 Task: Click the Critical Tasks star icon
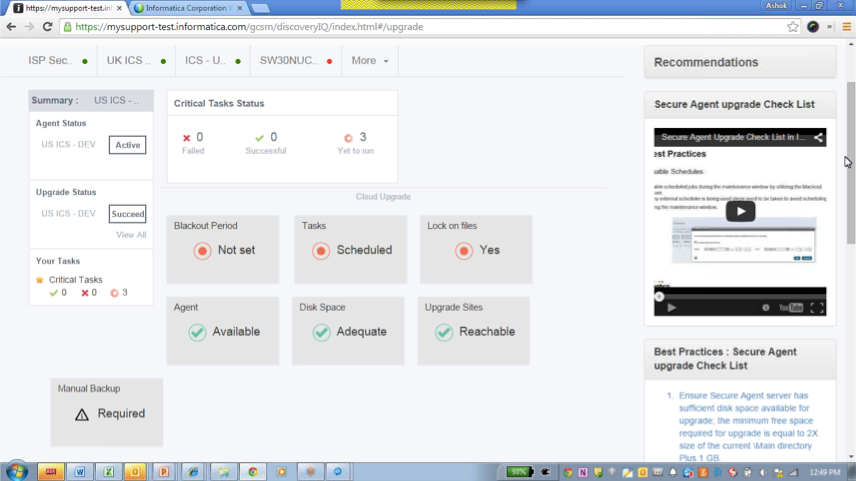coord(40,280)
